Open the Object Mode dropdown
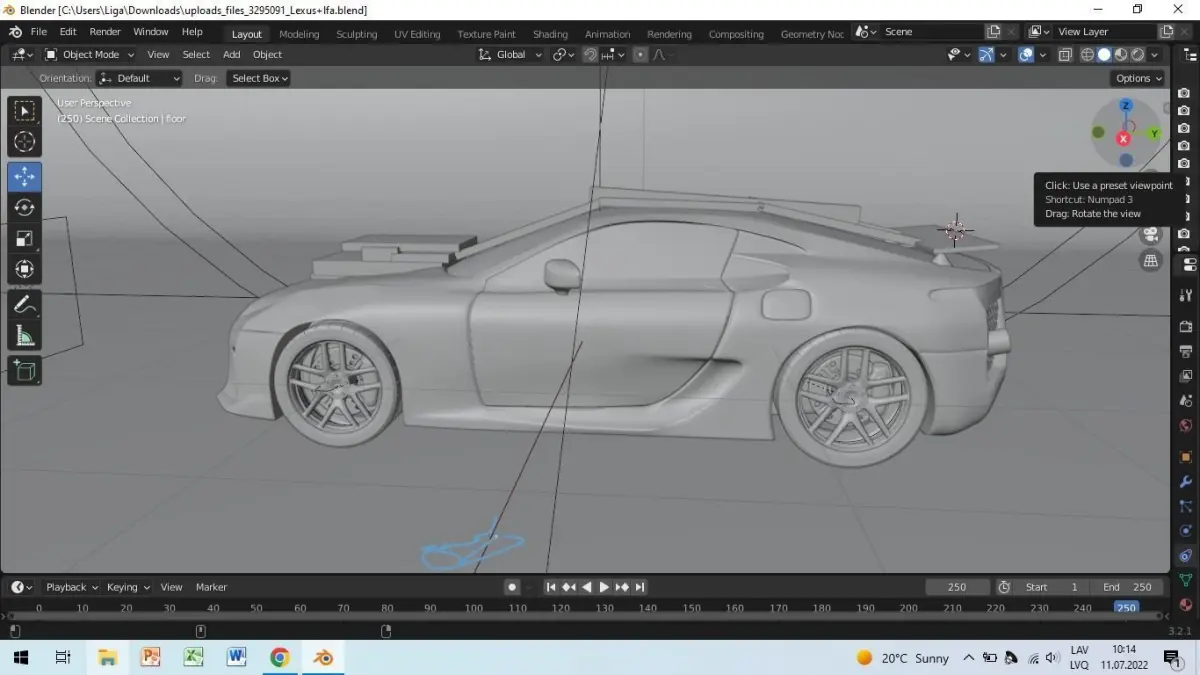The height and width of the screenshot is (675, 1200). (90, 55)
